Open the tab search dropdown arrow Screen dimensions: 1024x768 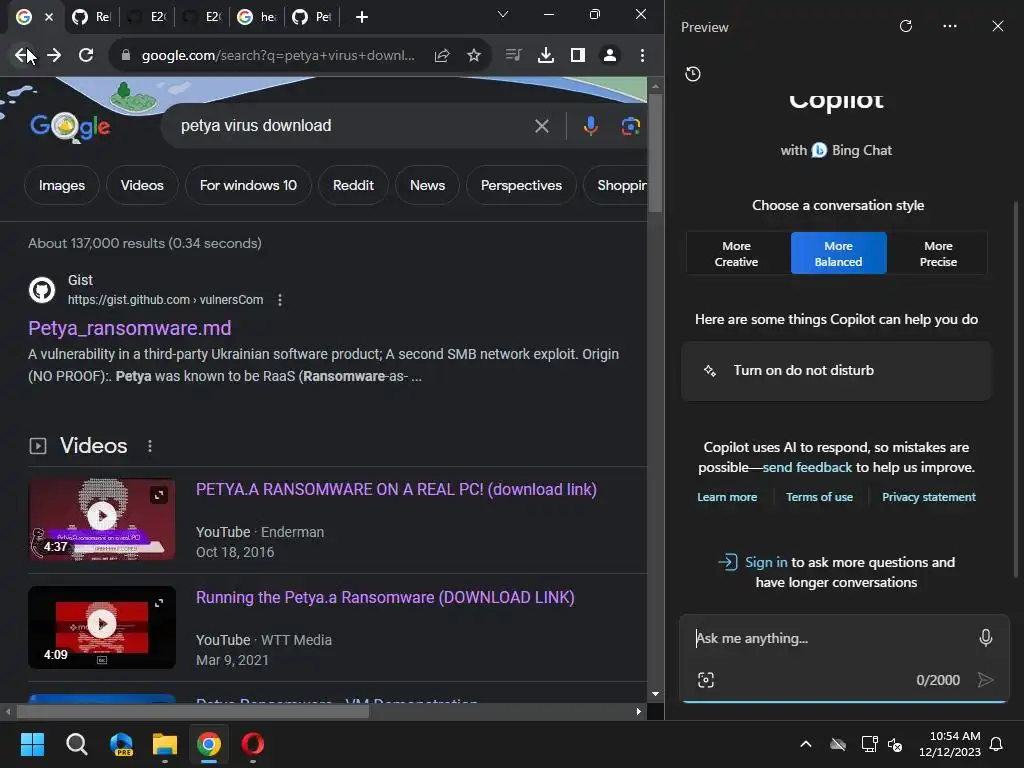pyautogui.click(x=503, y=14)
